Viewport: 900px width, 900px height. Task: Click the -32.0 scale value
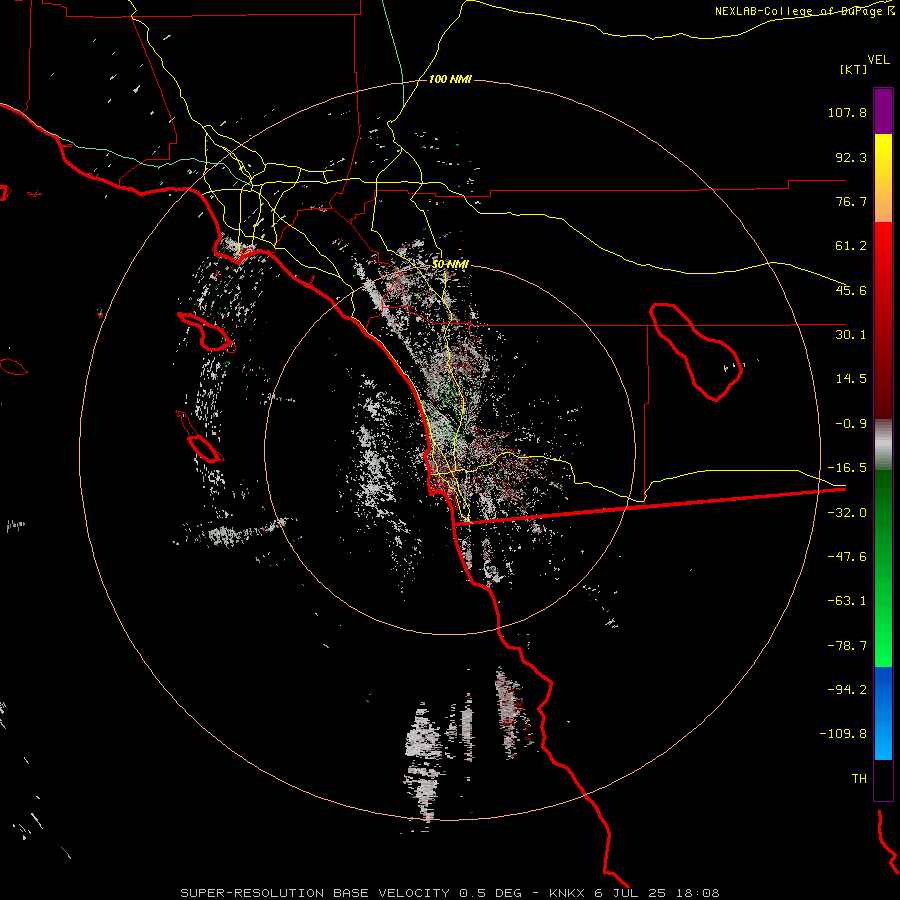tap(847, 513)
